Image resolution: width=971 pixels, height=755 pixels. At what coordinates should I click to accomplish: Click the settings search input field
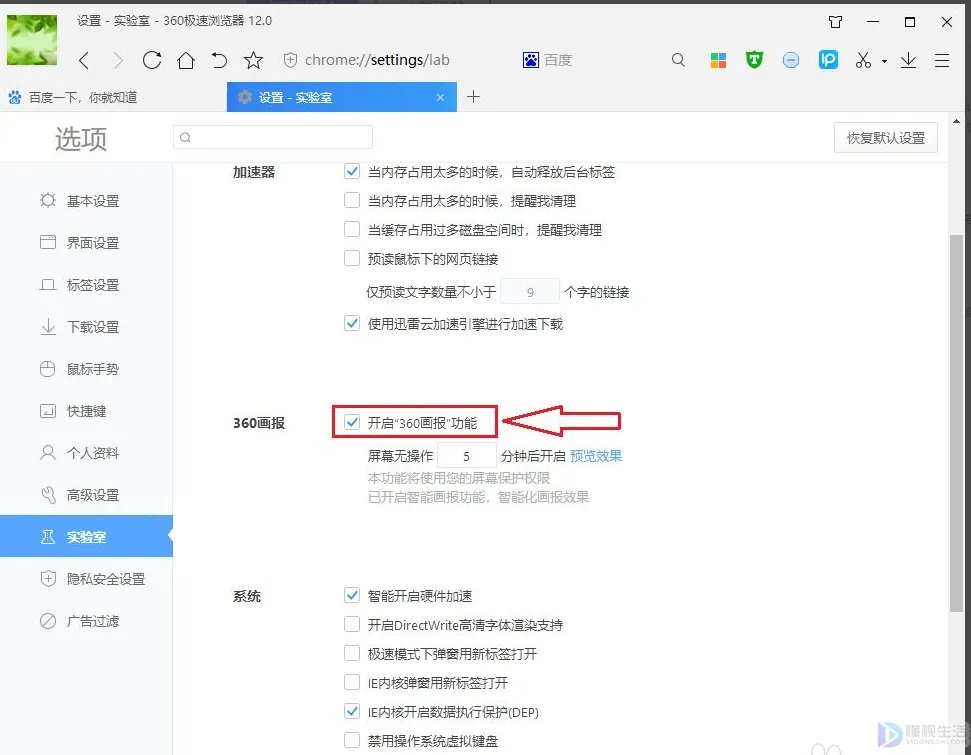point(273,137)
